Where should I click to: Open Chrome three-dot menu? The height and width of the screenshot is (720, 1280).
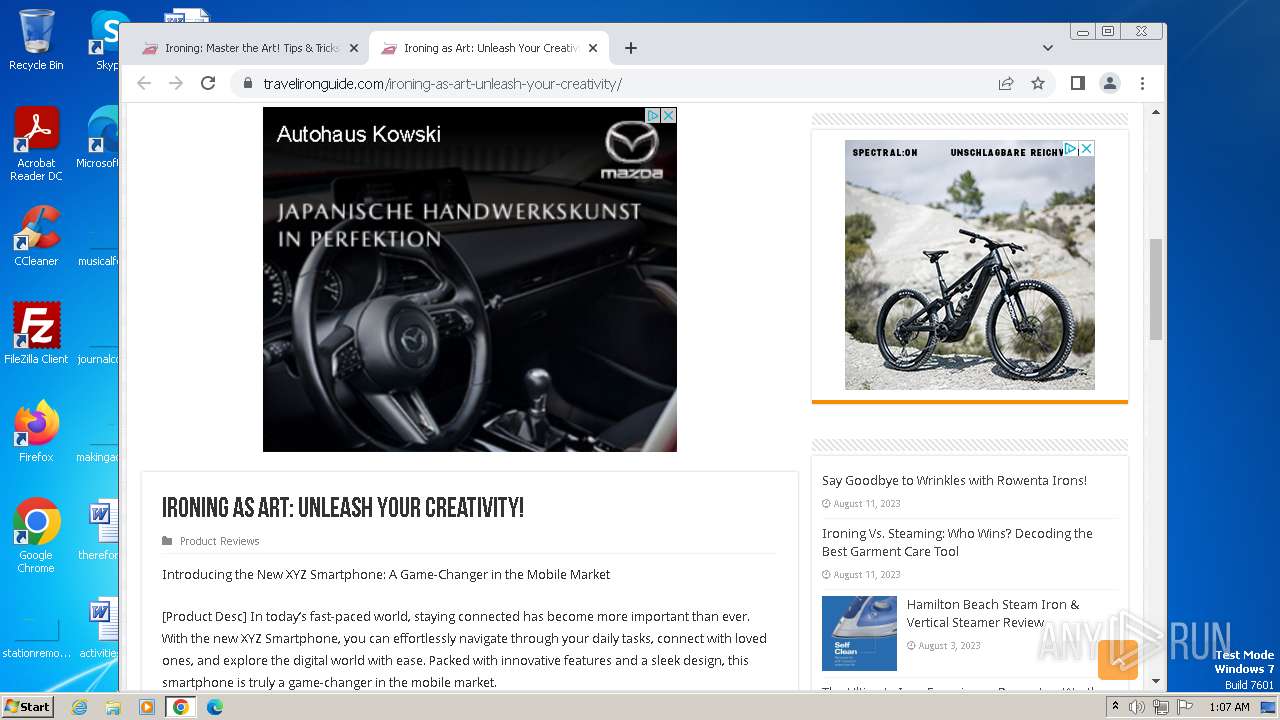(1142, 83)
